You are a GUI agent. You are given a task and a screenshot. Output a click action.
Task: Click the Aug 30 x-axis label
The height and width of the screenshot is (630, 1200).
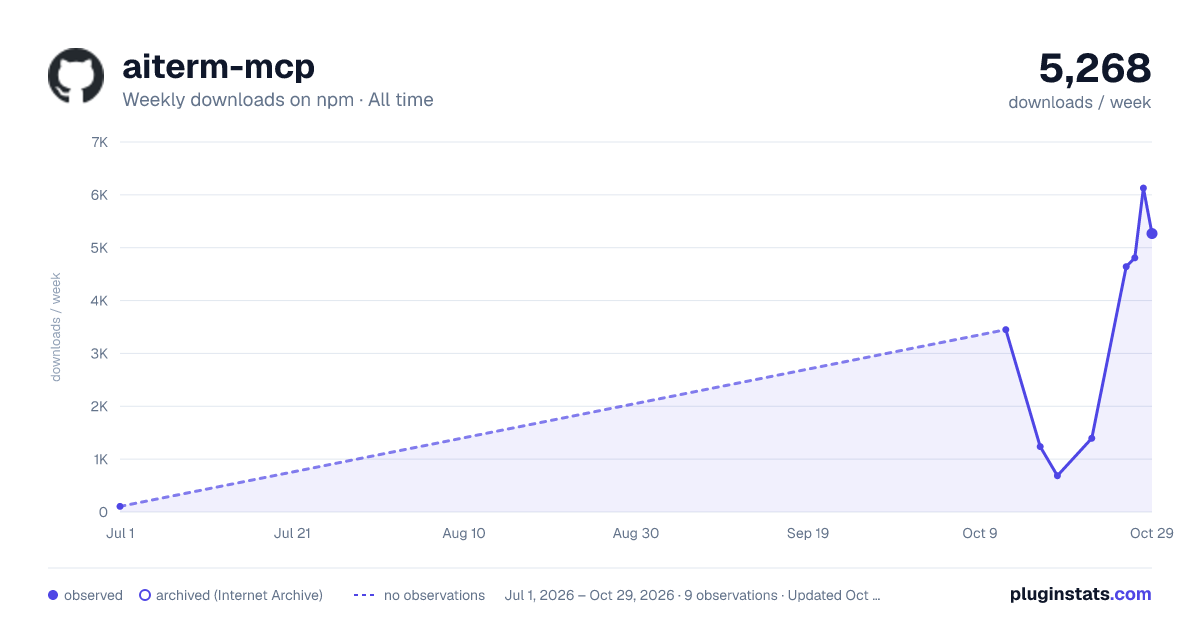pyautogui.click(x=636, y=533)
